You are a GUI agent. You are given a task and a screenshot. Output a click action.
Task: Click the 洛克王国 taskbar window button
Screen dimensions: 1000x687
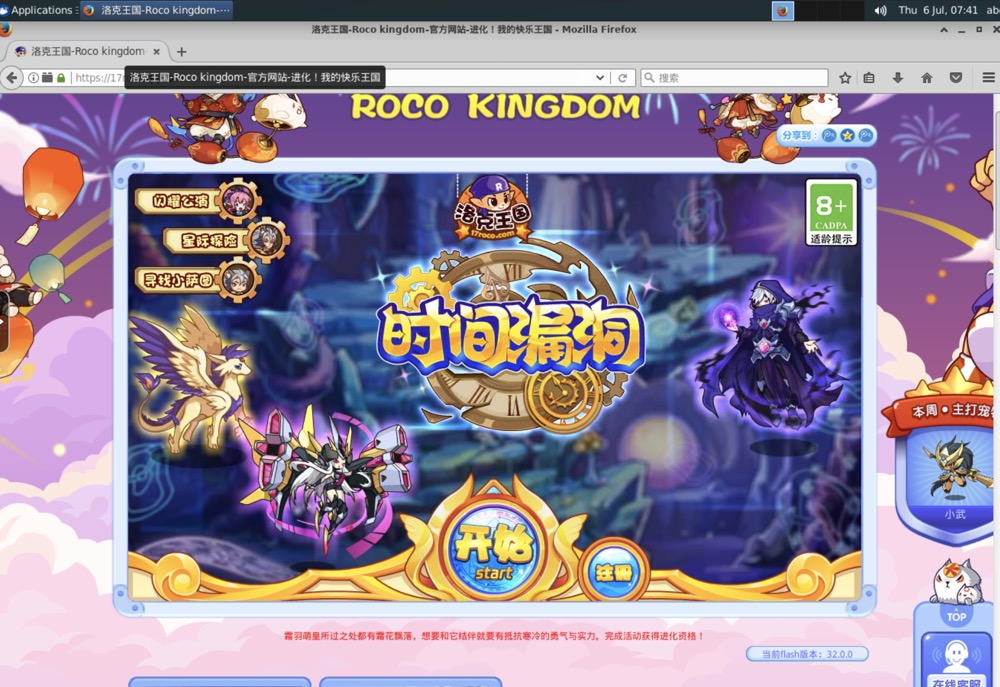(x=156, y=10)
